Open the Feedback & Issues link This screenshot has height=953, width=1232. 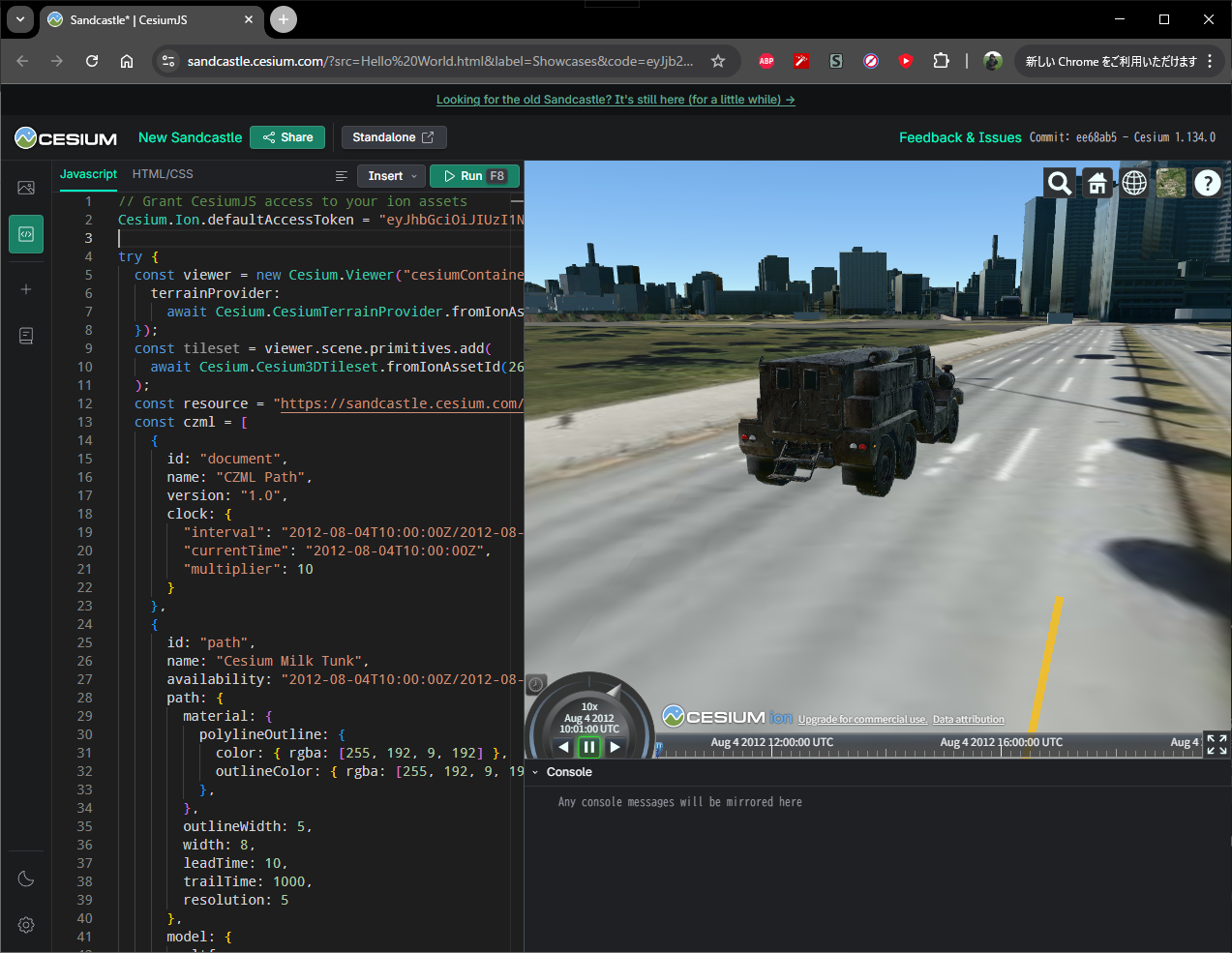tap(960, 137)
